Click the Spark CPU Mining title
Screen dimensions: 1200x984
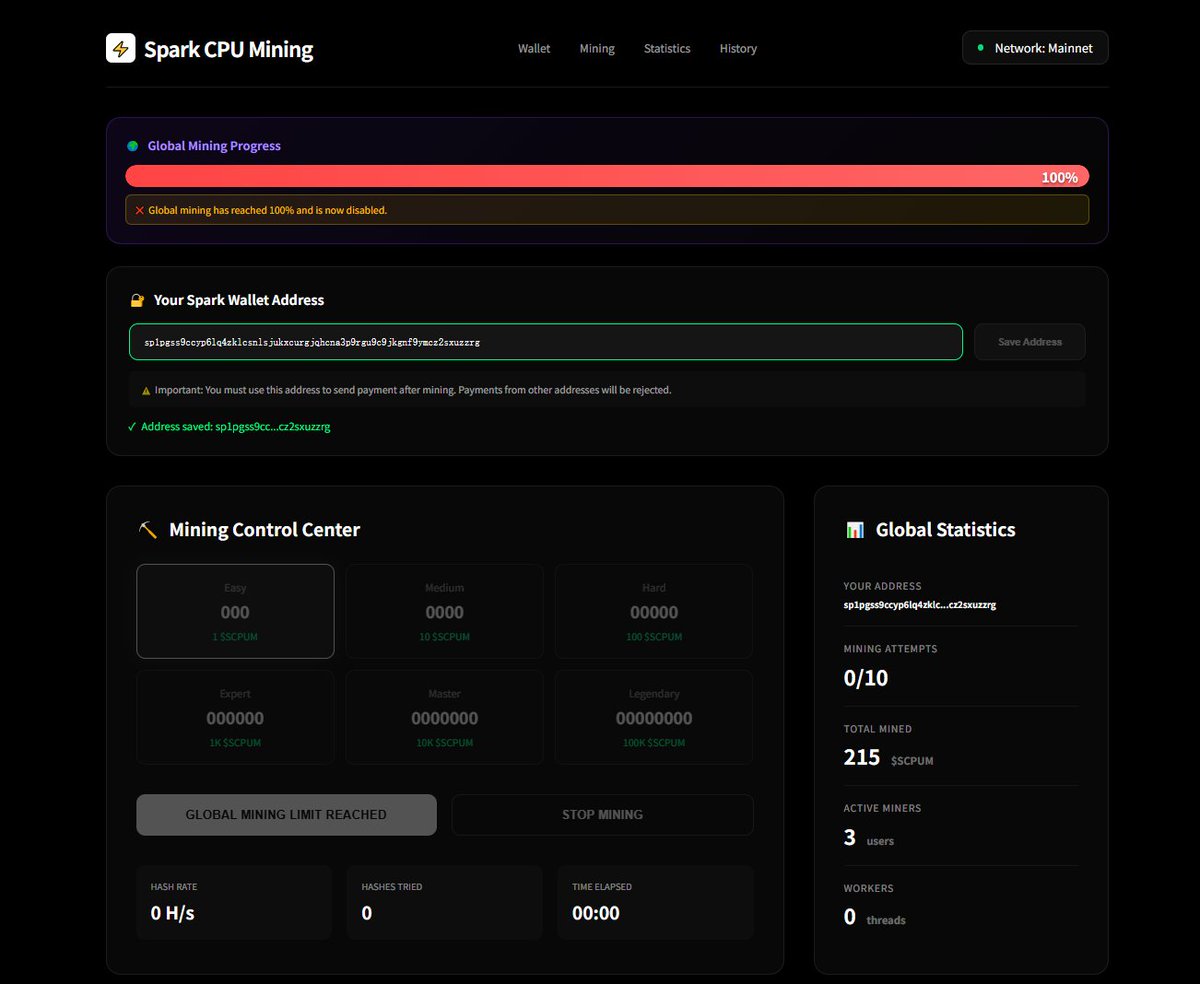coord(228,49)
